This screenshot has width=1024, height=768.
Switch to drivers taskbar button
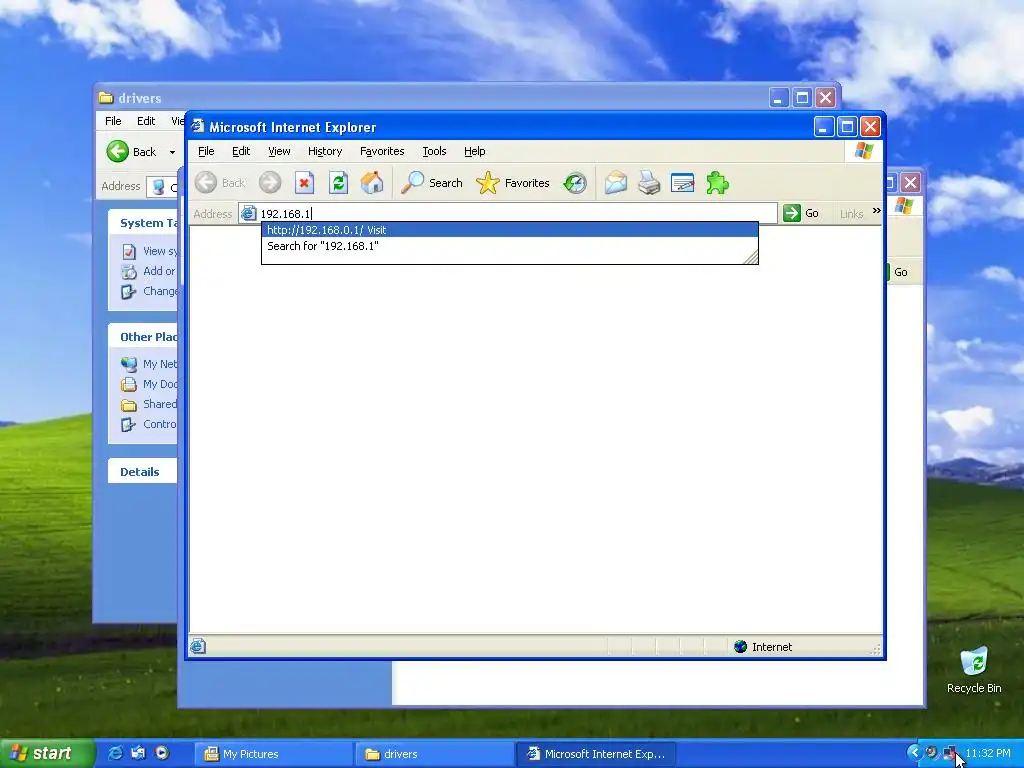(434, 754)
